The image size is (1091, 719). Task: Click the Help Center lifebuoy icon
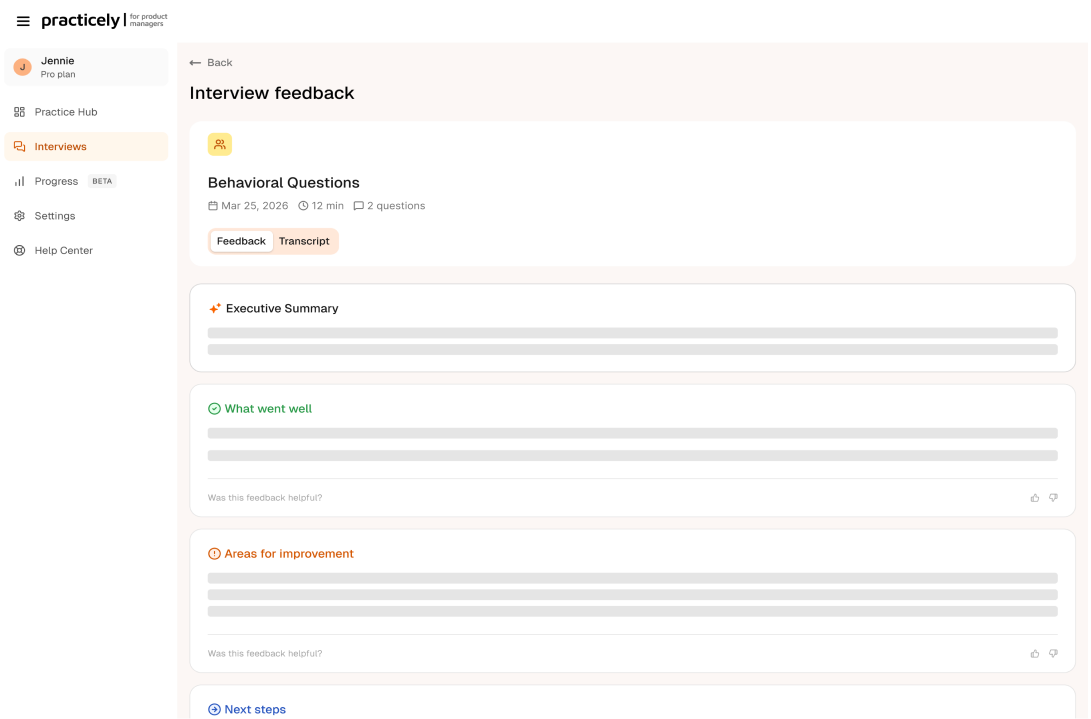pyautogui.click(x=19, y=251)
